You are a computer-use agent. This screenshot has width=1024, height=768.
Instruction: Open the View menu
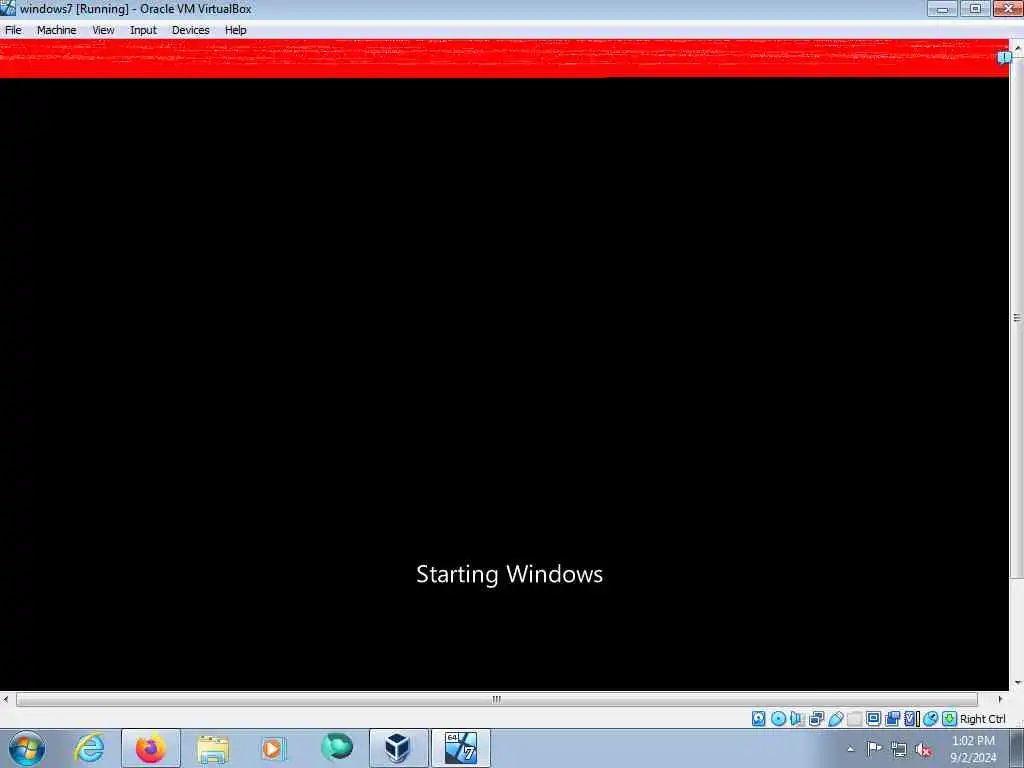tap(103, 30)
